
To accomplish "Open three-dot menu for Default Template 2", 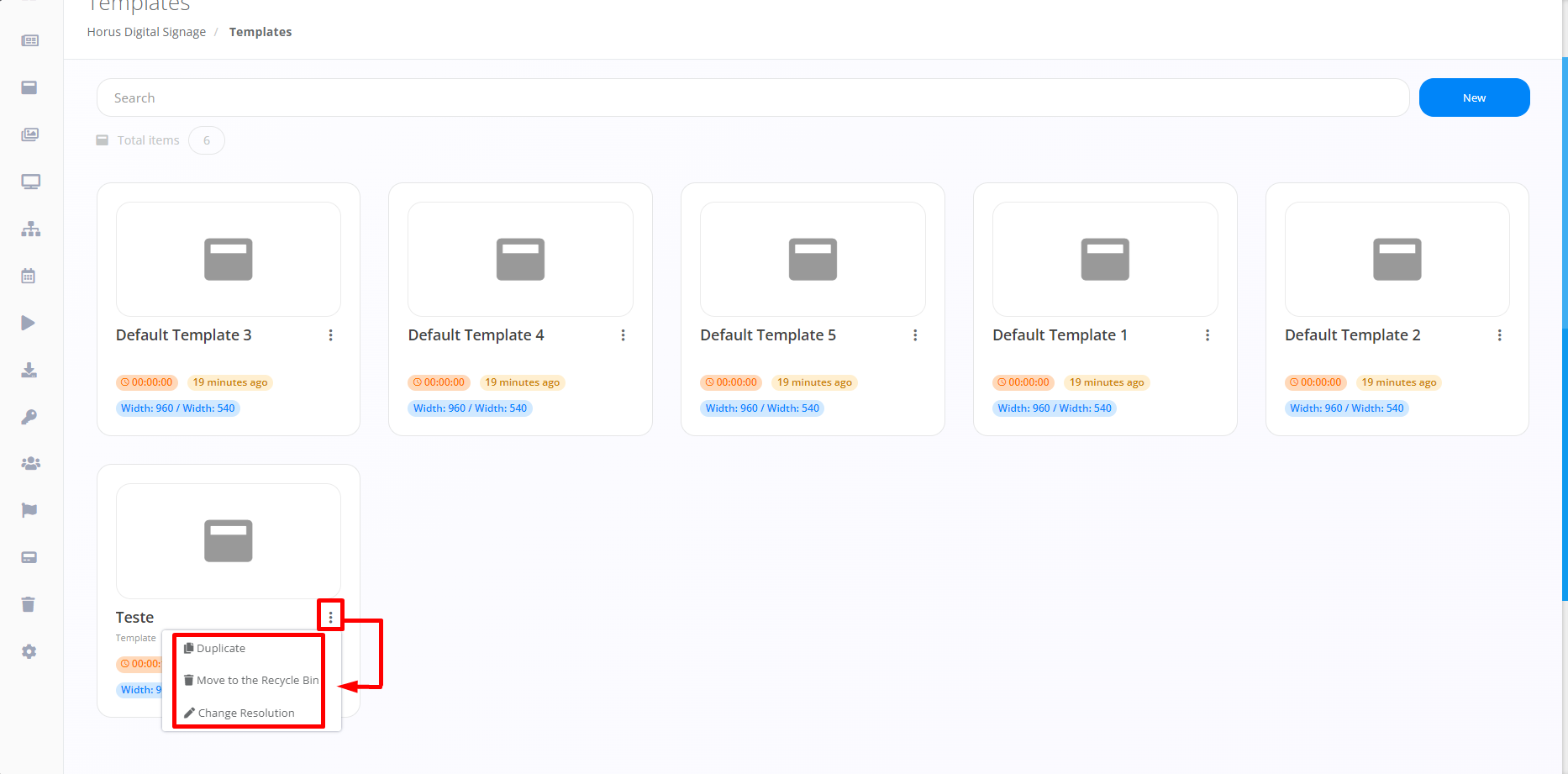I will coord(1499,335).
